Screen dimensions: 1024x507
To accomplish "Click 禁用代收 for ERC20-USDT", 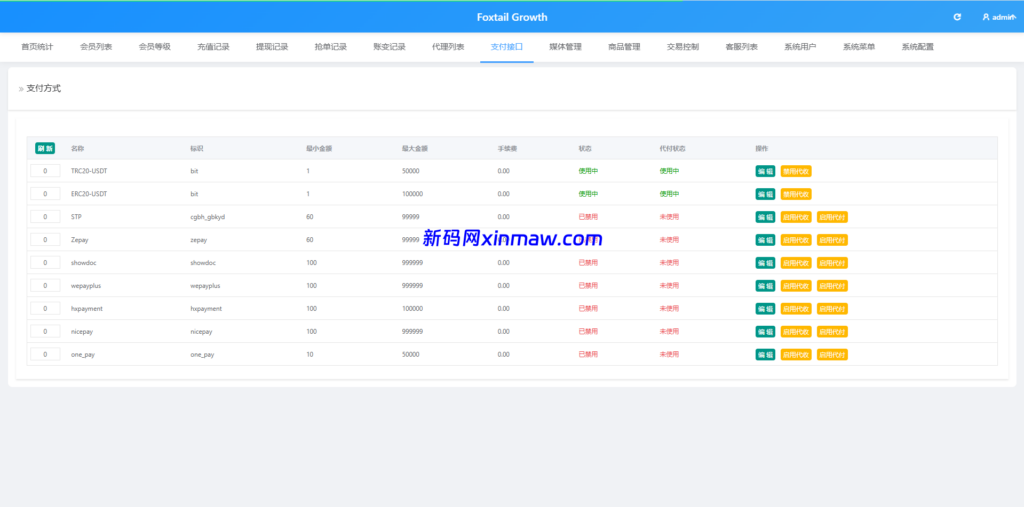I will pyautogui.click(x=796, y=194).
